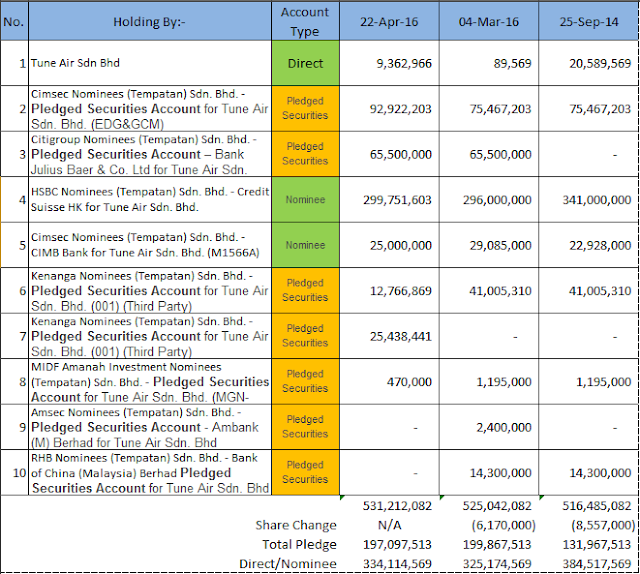Select value 299,751,603
The image size is (640, 574).
click(397, 200)
